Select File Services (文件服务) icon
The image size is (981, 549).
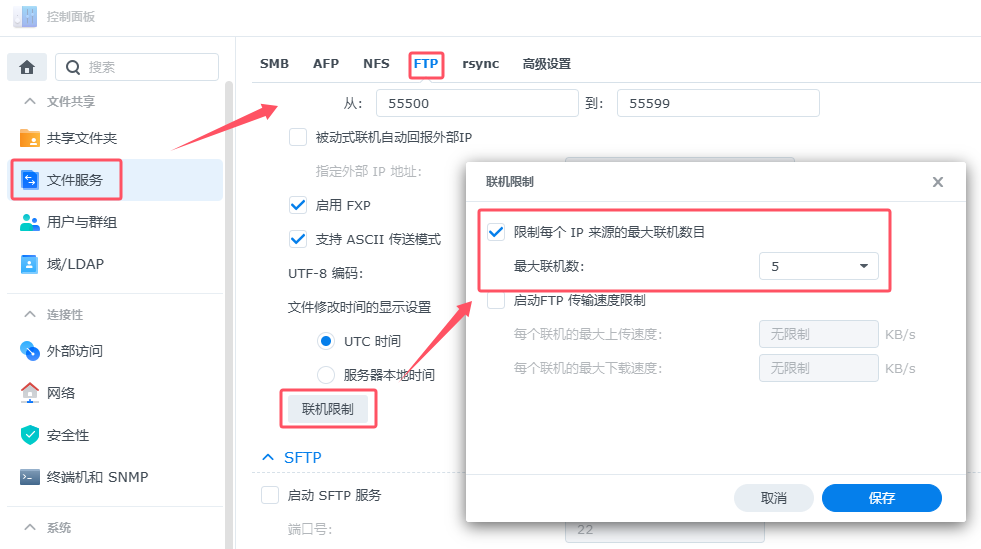click(30, 180)
